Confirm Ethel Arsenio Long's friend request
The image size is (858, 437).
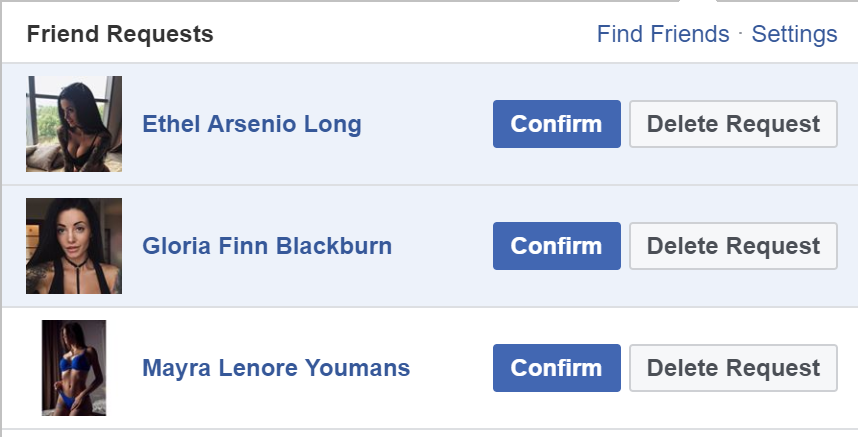tap(556, 124)
